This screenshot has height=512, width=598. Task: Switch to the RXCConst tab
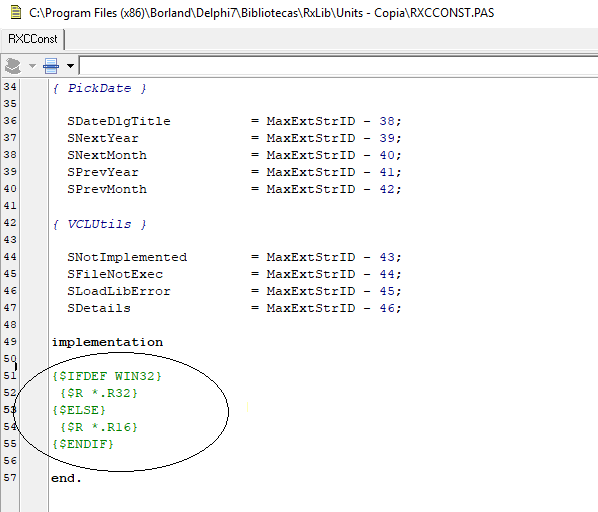point(33,39)
